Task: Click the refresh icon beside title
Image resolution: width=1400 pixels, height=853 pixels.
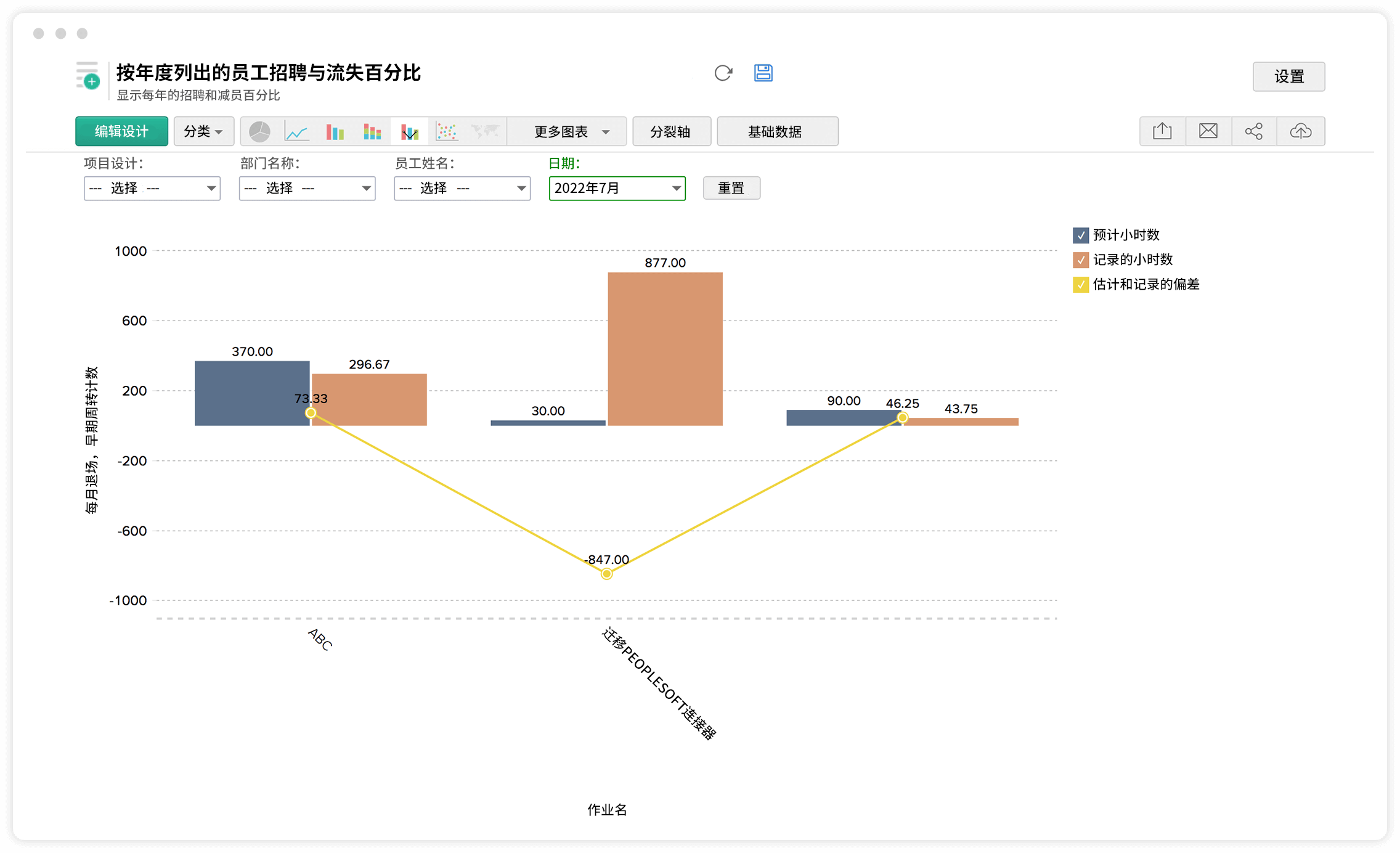Action: coord(723,73)
